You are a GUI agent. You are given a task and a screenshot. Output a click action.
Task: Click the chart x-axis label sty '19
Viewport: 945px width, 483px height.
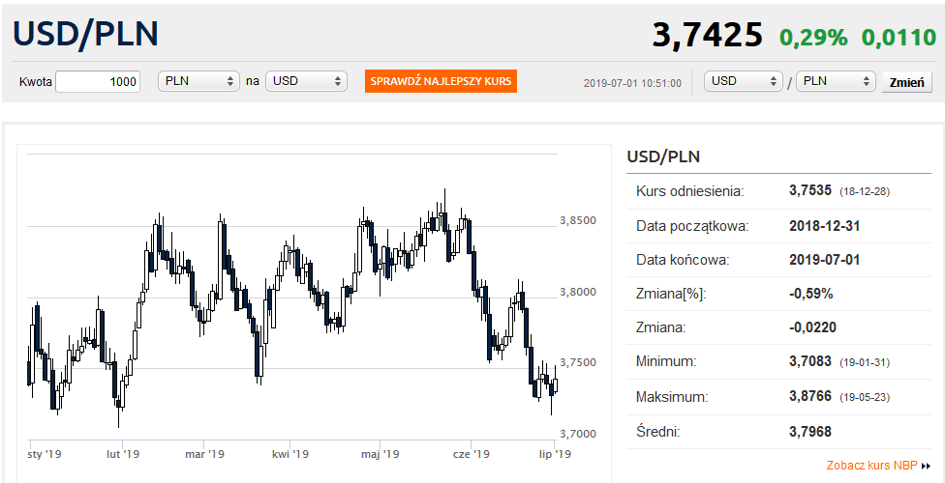tap(45, 453)
